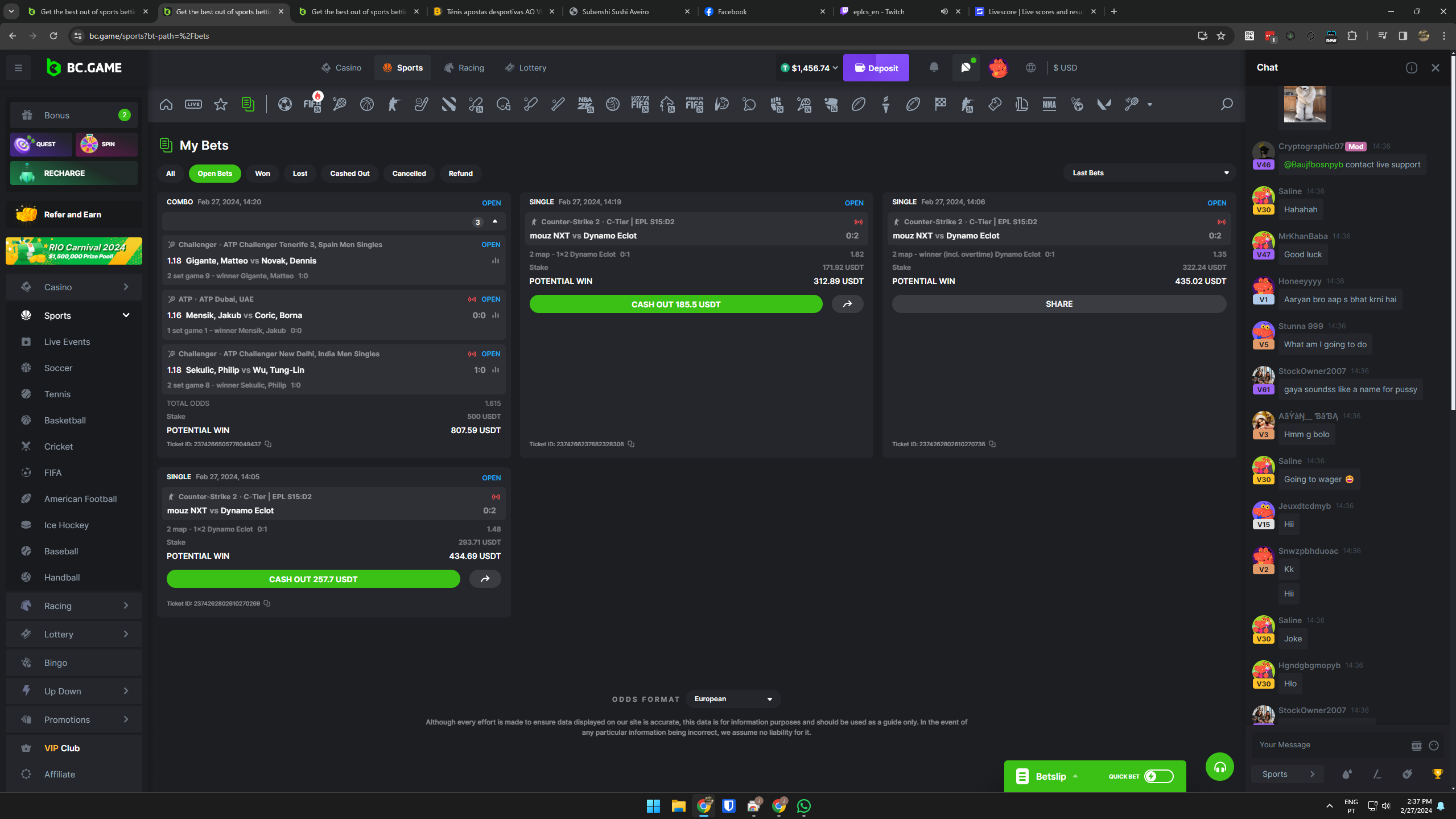Select the soccer ball icon in sports bar
Image resolution: width=1456 pixels, height=819 pixels.
285,104
